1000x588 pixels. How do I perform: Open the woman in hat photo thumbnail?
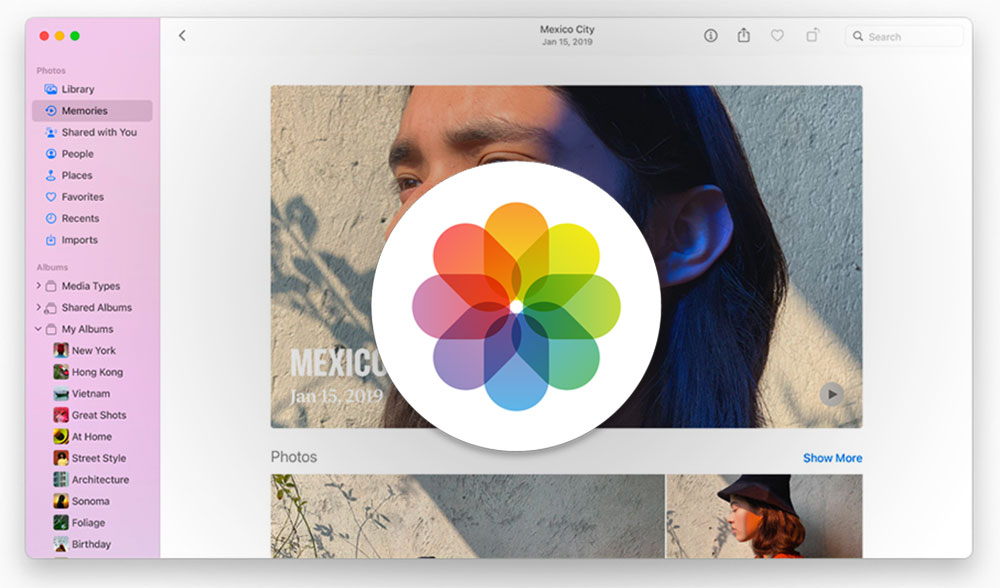click(764, 516)
